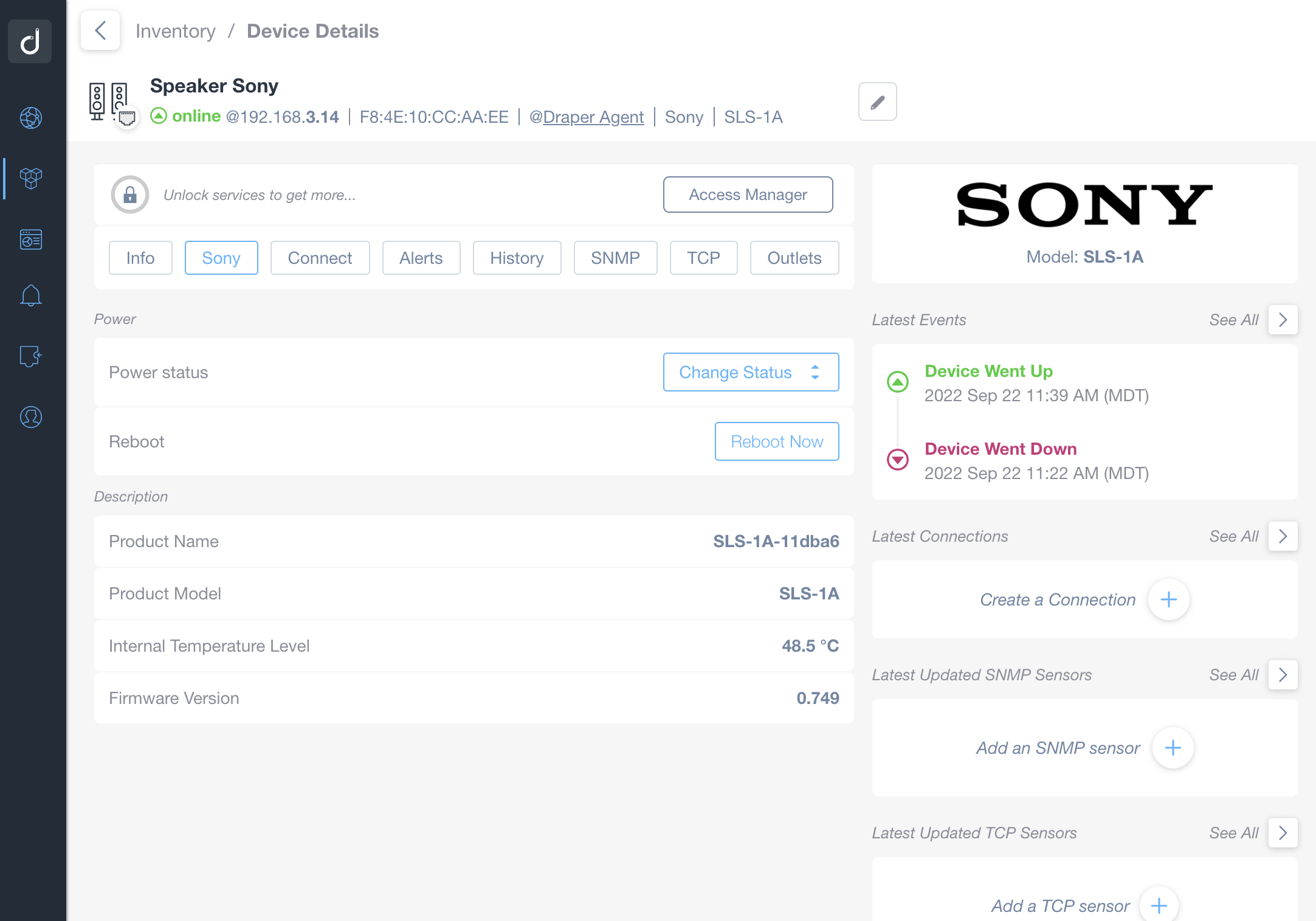
Task: Click the Access Manager button
Action: pos(748,195)
